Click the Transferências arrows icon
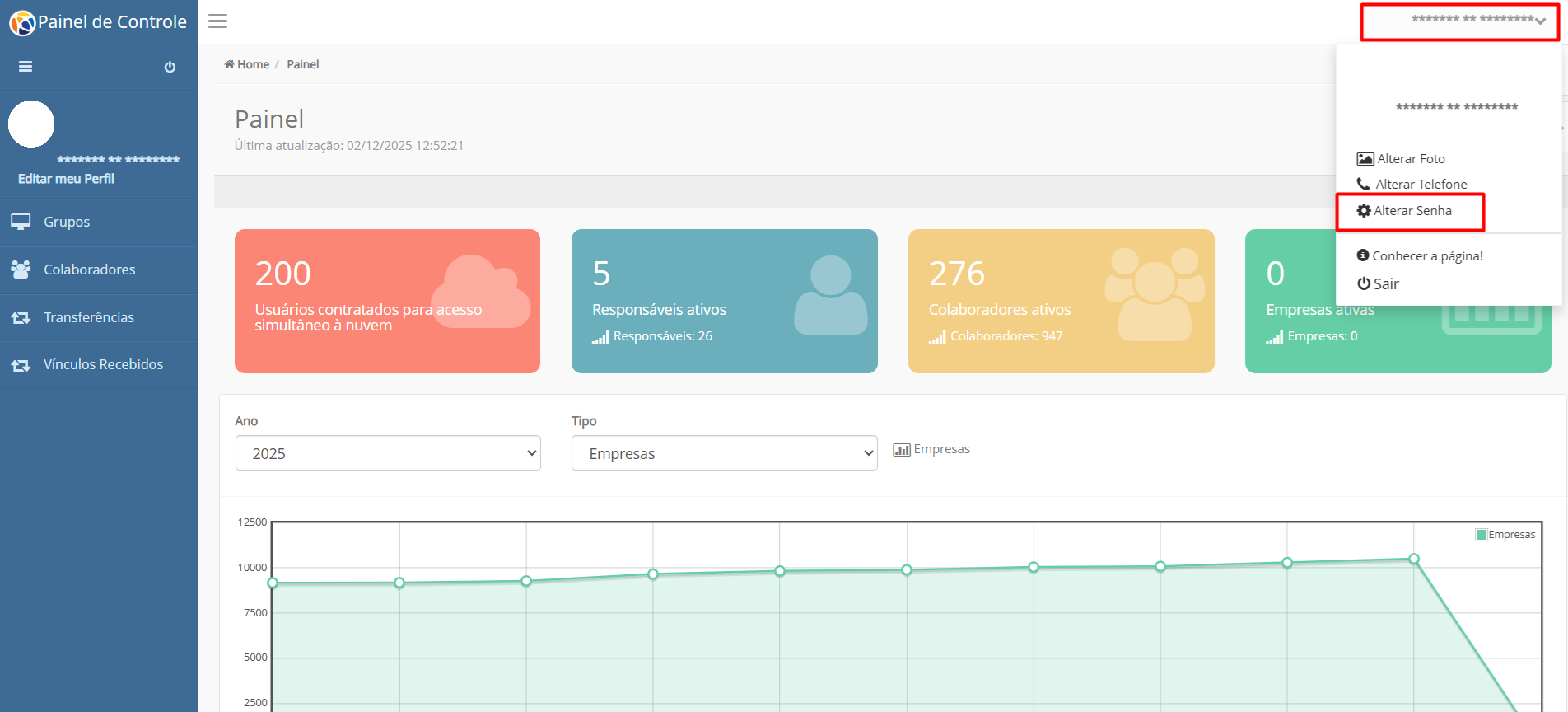The height and width of the screenshot is (712, 1568). pos(21,317)
